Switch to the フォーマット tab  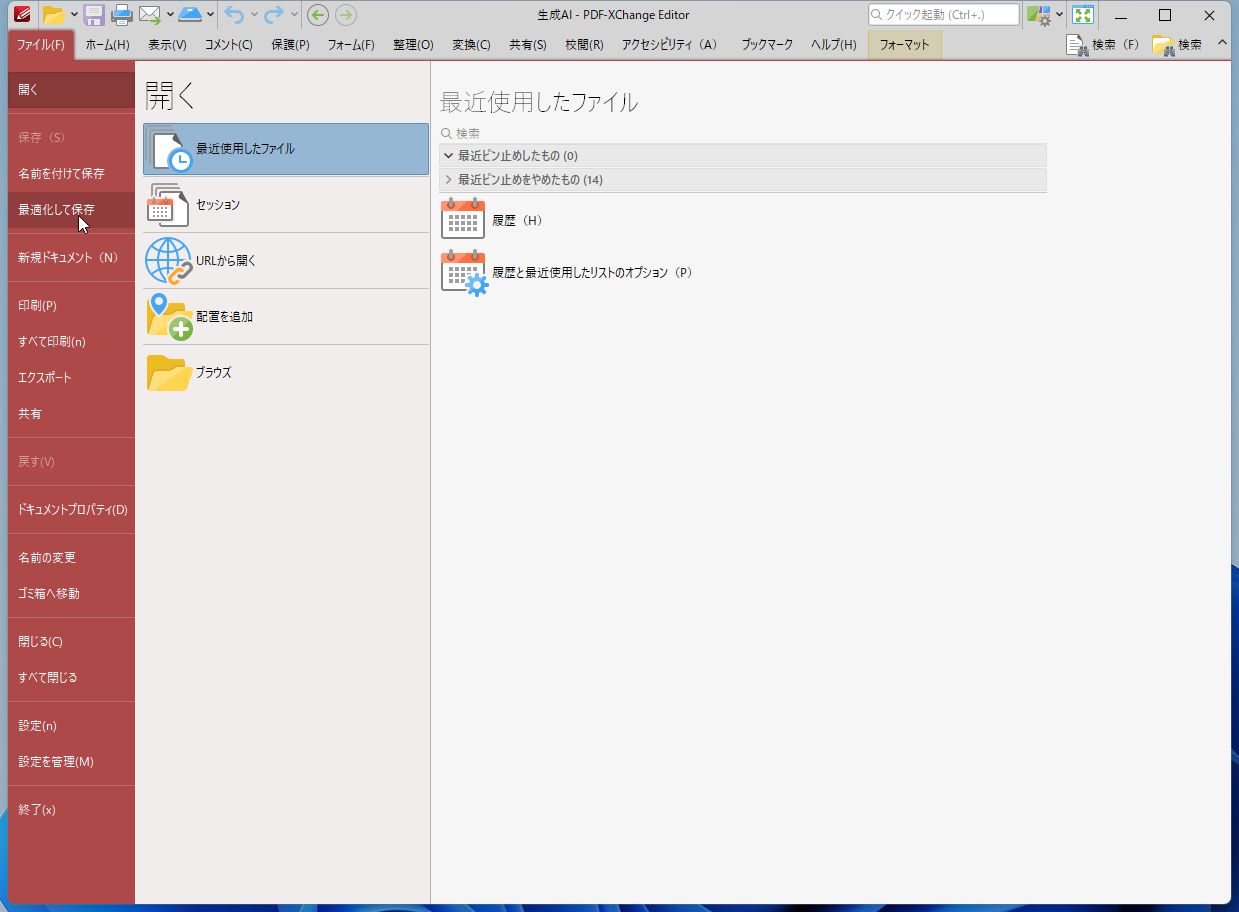click(x=904, y=45)
